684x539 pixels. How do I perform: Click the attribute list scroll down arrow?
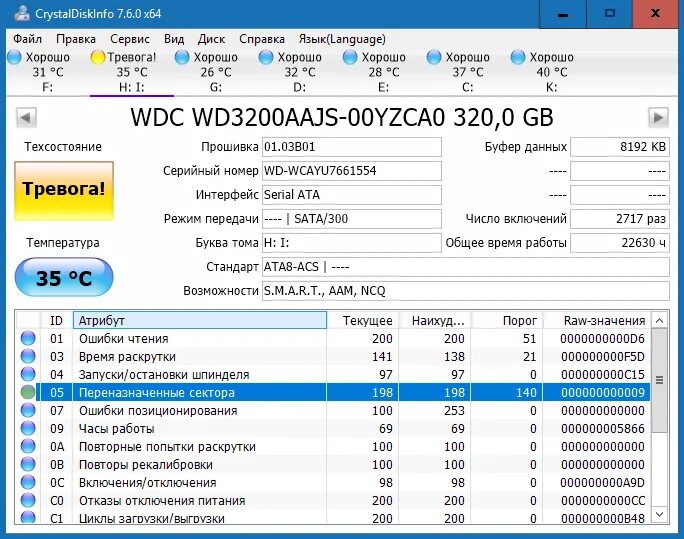660,515
